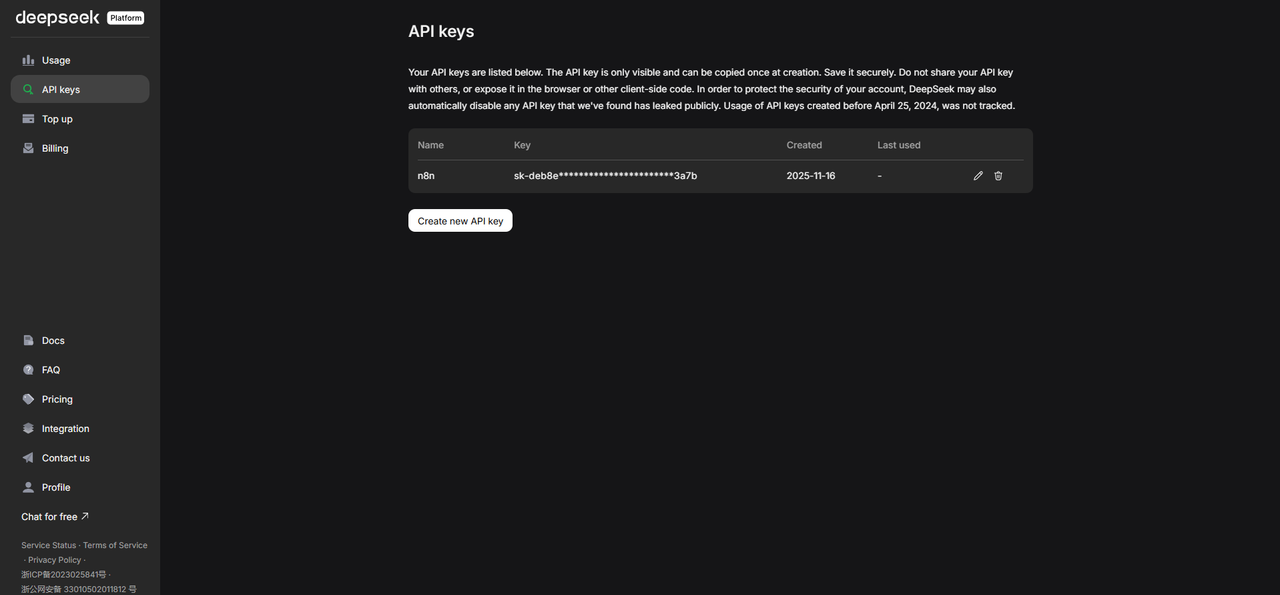Click the Billing icon in sidebar

28,148
